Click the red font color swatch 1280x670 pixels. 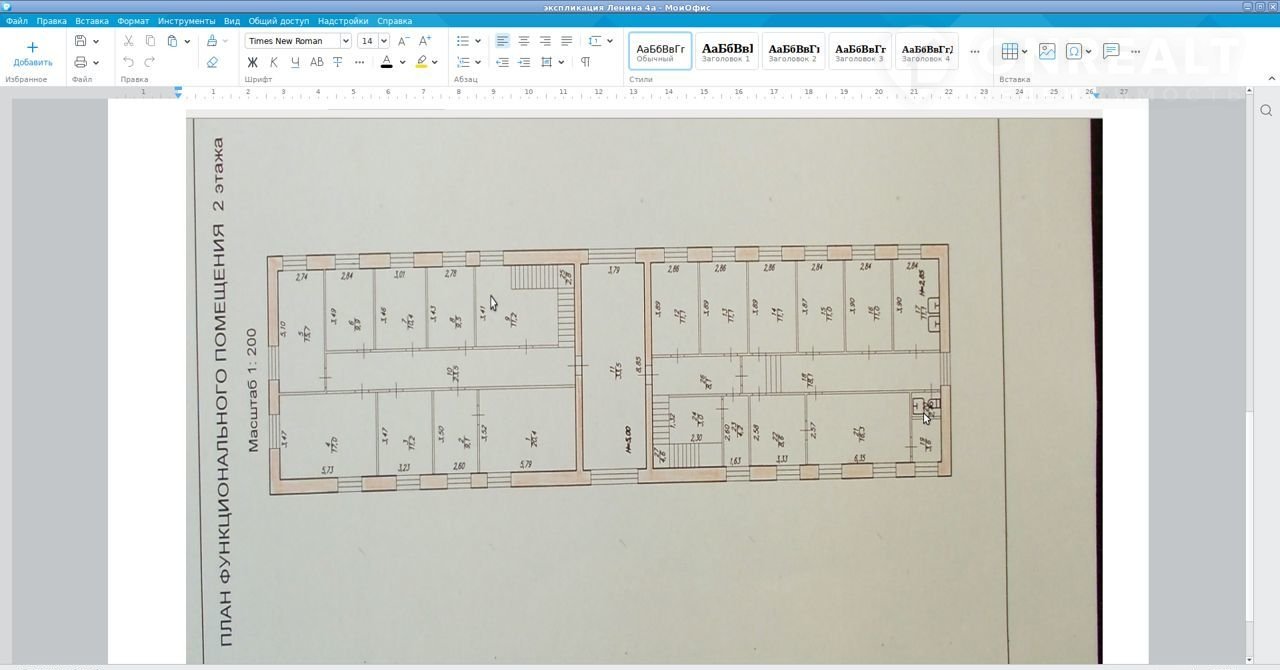[387, 62]
